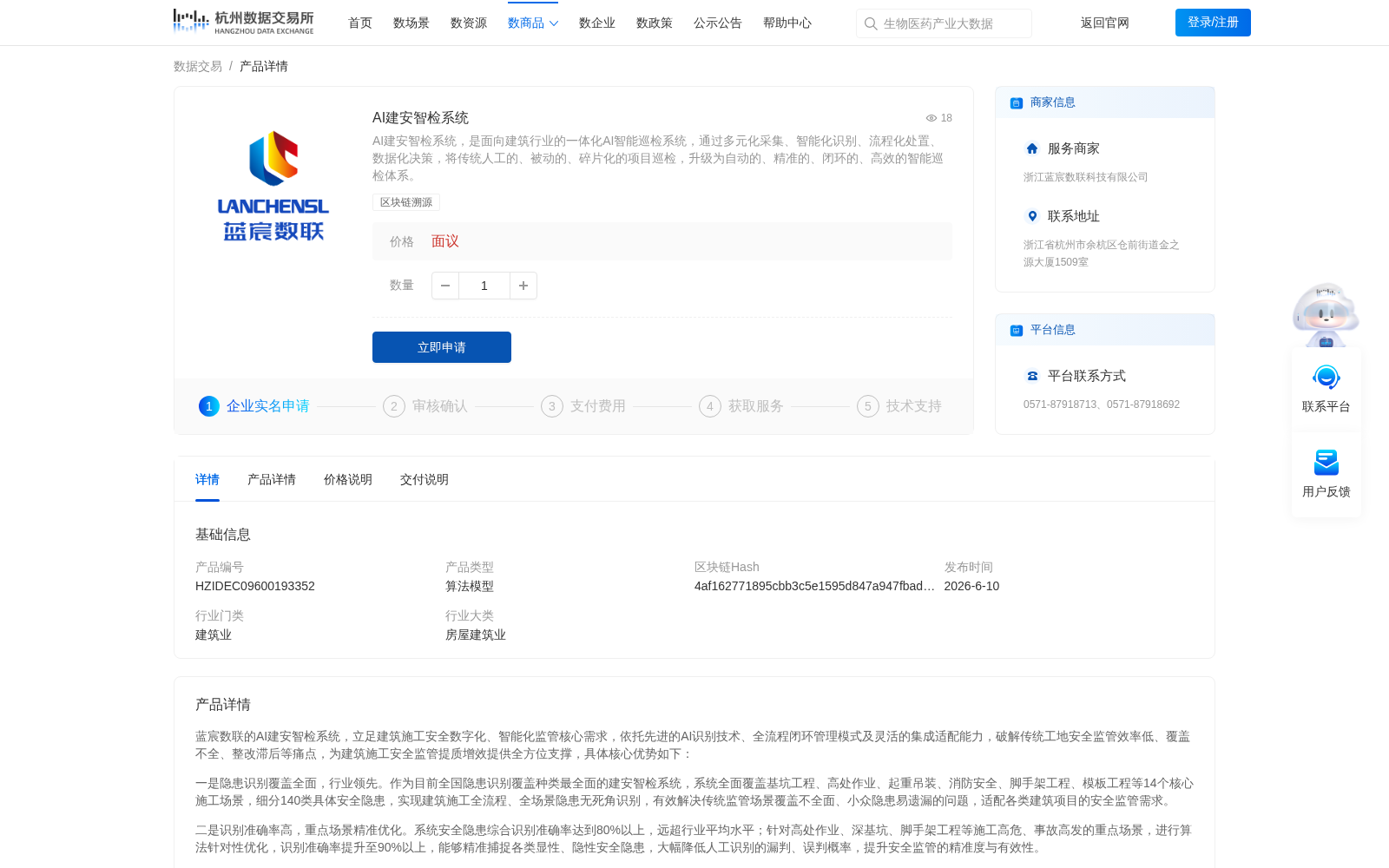
Task: Open the Hangzhou Data Exchange logo
Action: click(243, 22)
